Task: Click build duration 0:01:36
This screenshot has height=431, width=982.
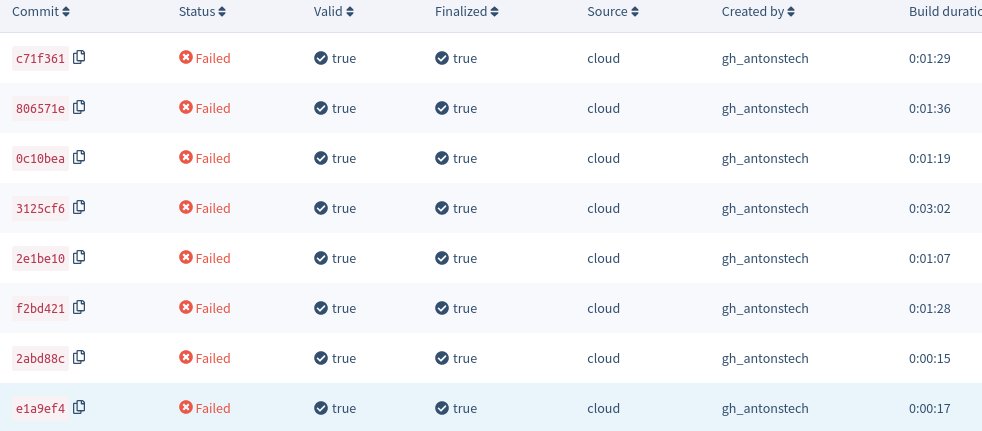Action: [929, 108]
